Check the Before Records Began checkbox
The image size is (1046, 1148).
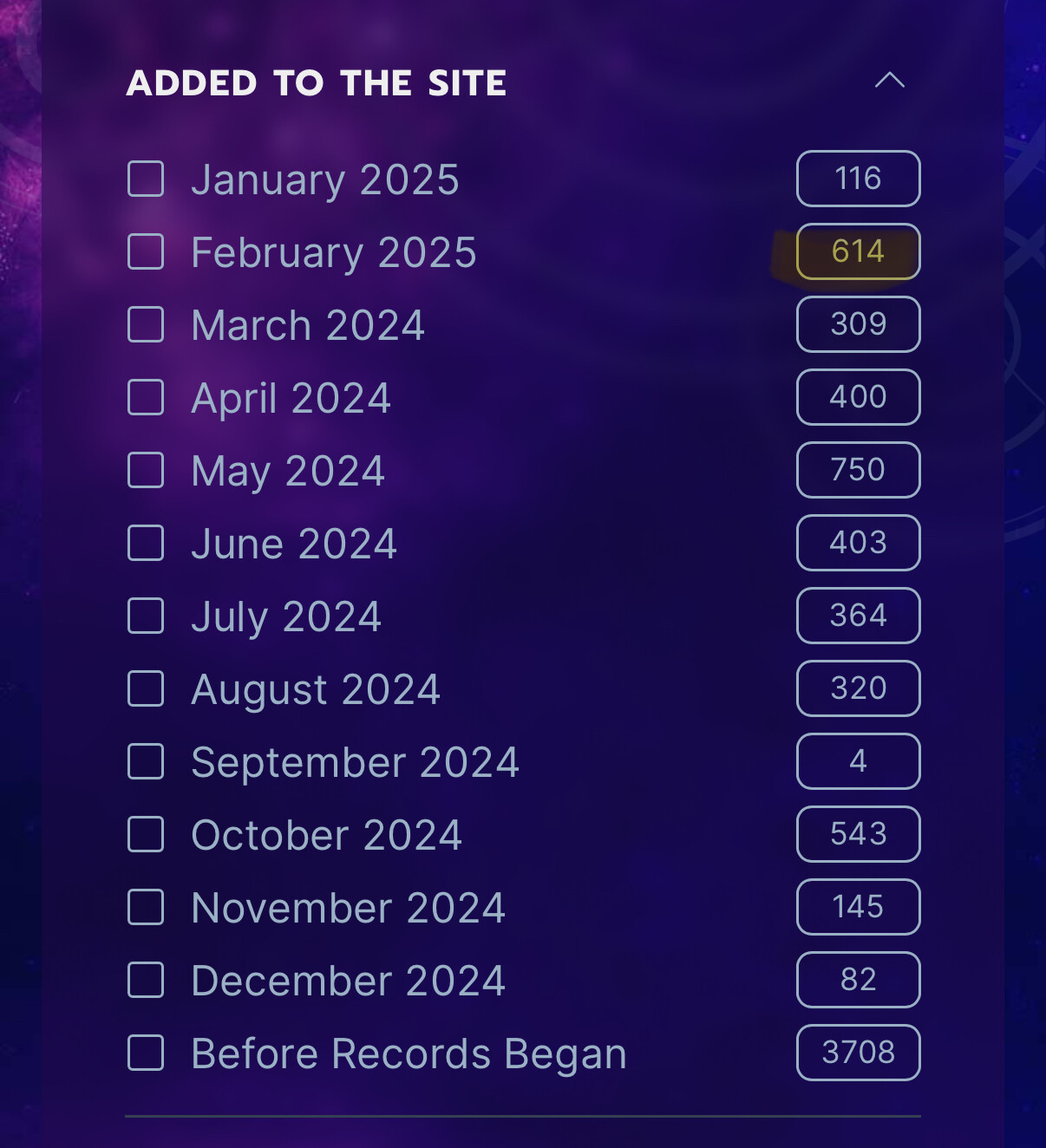click(146, 1053)
